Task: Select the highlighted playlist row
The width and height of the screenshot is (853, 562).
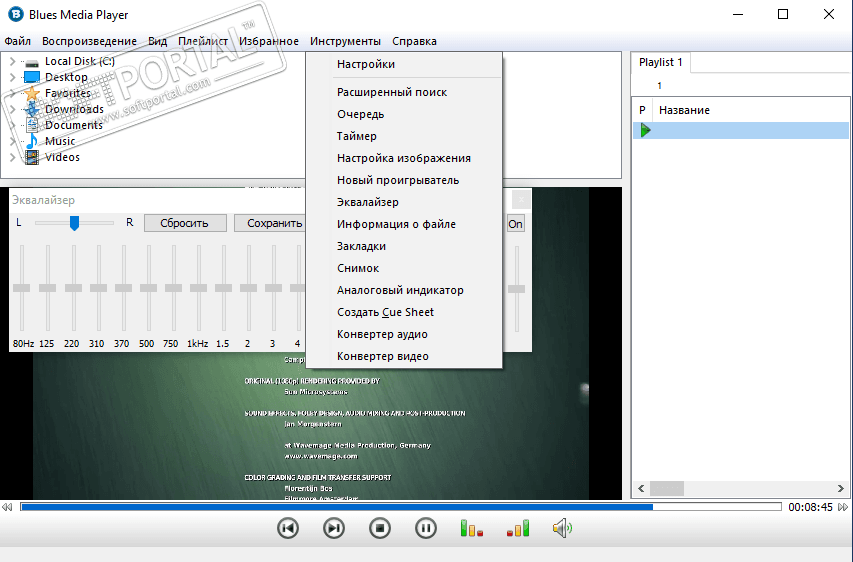Action: [740, 131]
